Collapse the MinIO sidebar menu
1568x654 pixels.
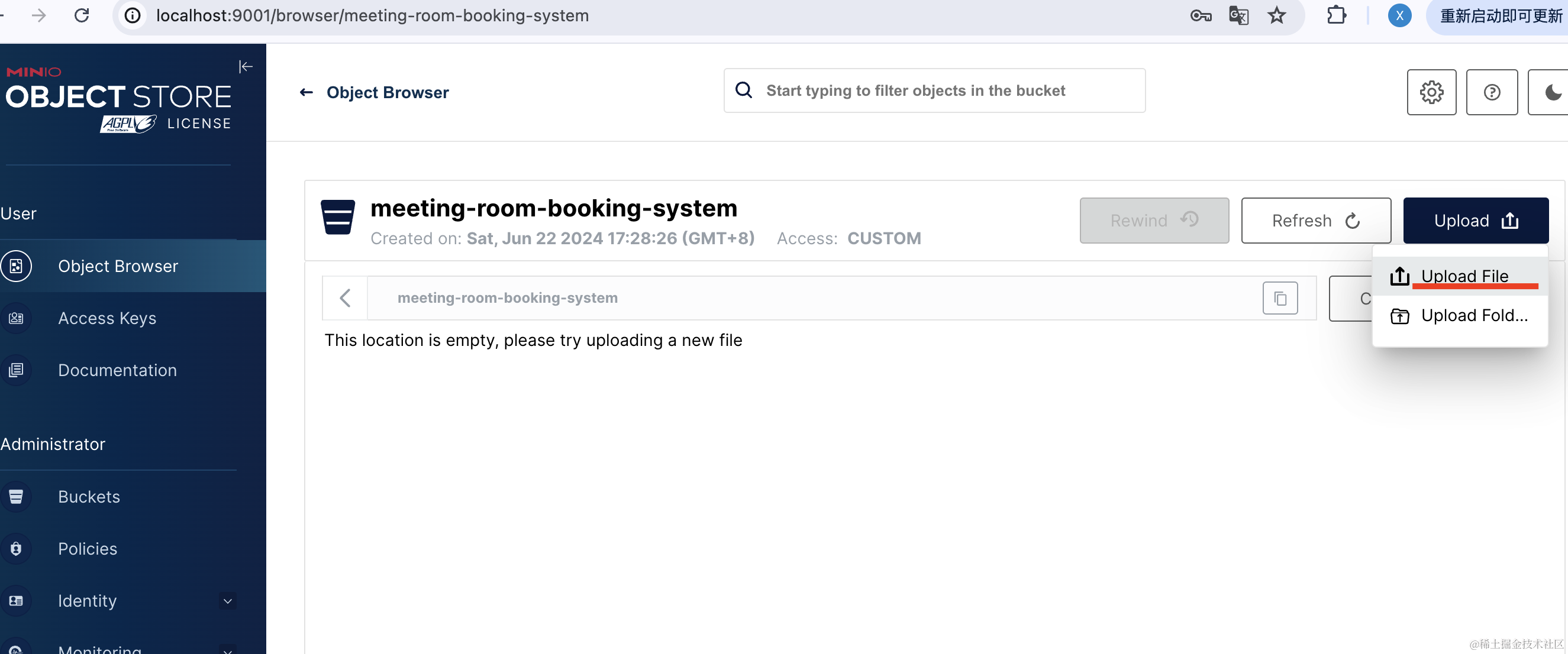pyautogui.click(x=246, y=66)
